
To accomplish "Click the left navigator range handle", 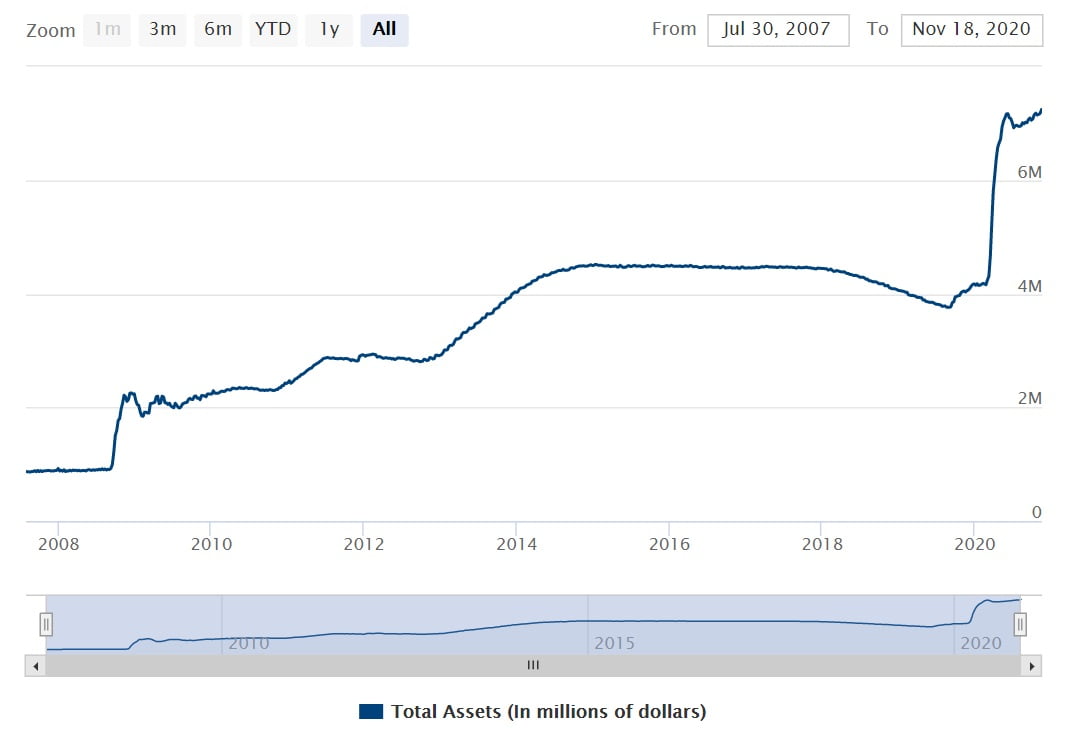I will [x=46, y=625].
